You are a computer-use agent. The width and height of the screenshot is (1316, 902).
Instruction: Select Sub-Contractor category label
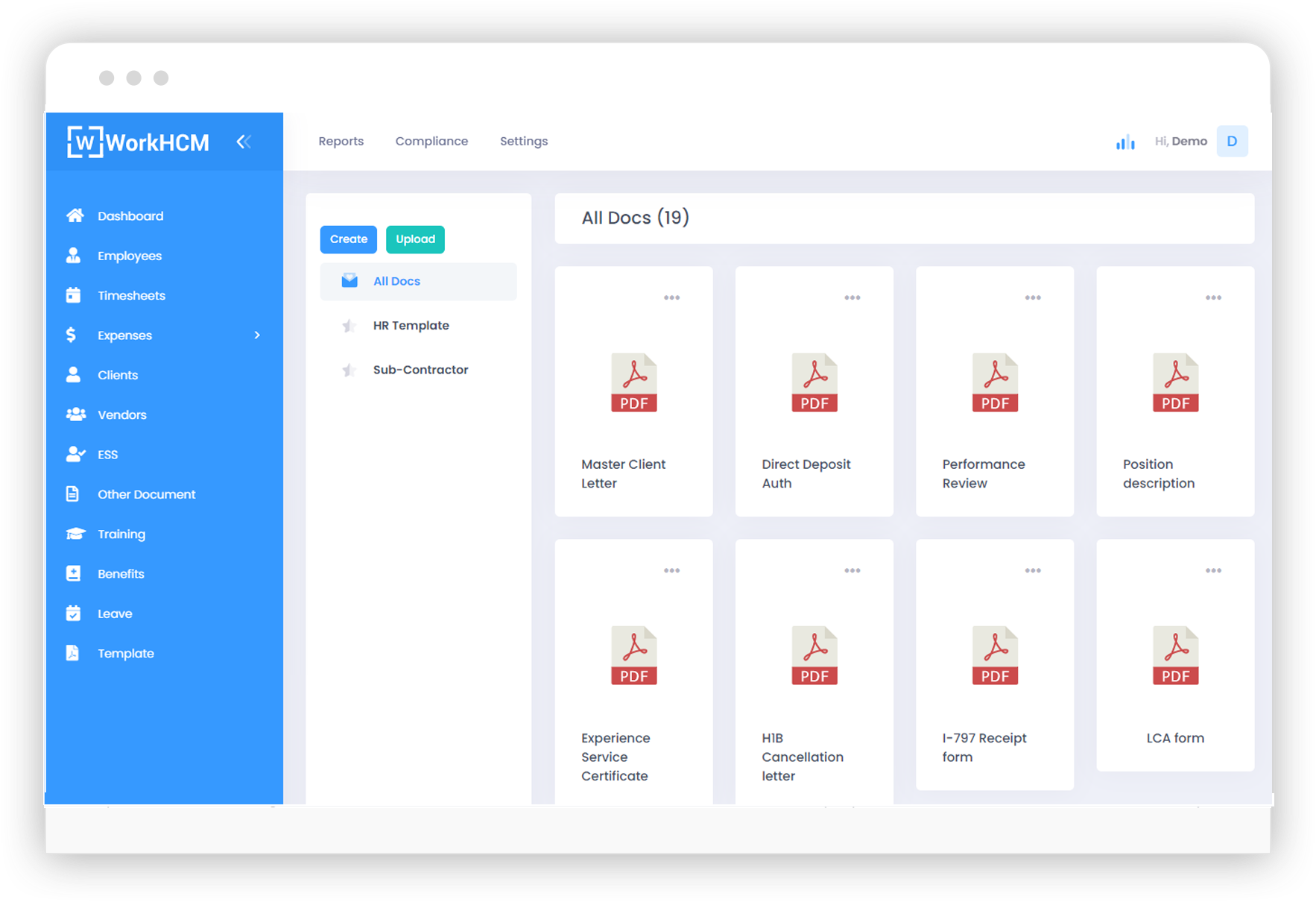[420, 370]
